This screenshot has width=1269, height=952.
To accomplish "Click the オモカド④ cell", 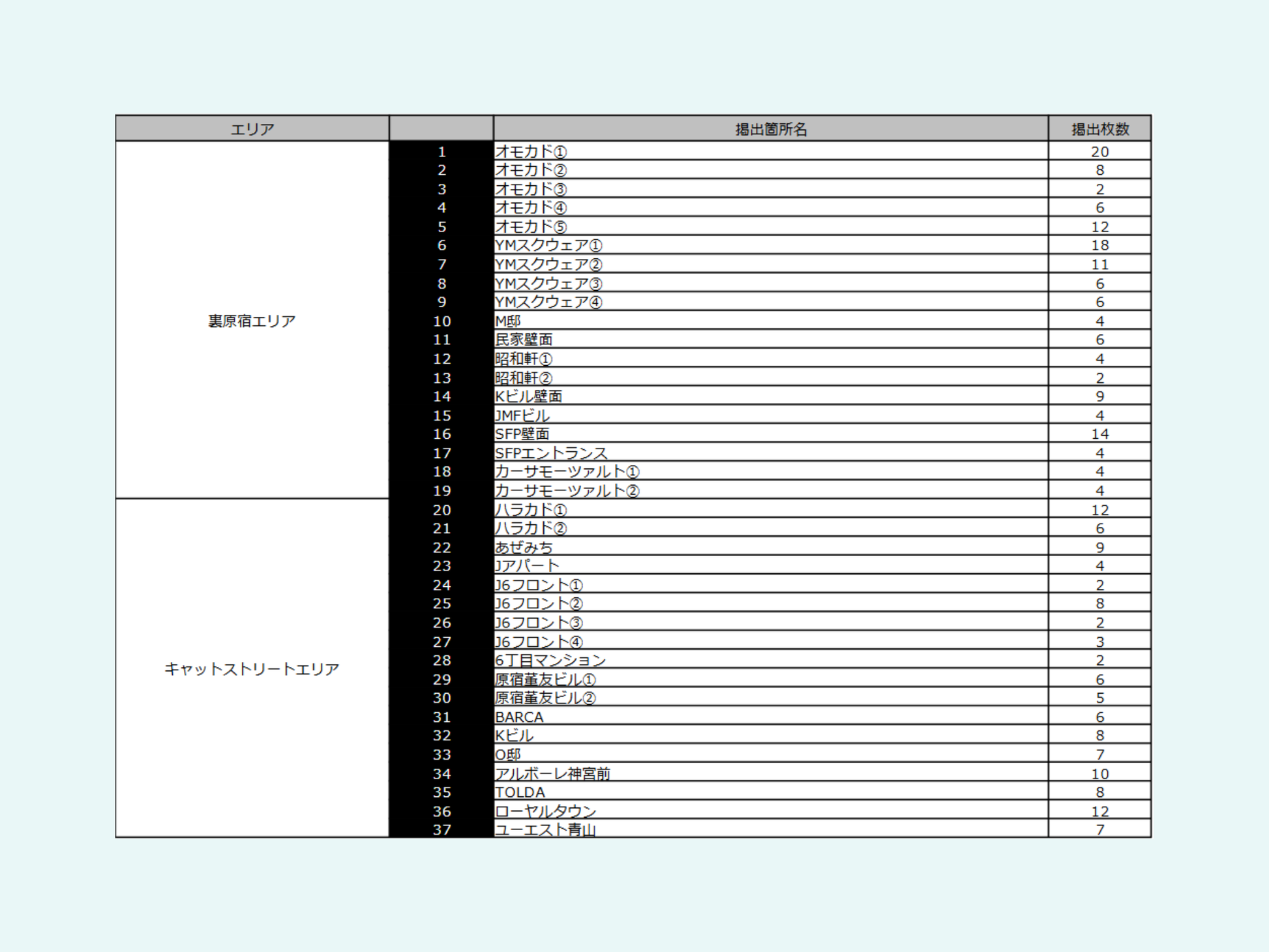I will [771, 207].
